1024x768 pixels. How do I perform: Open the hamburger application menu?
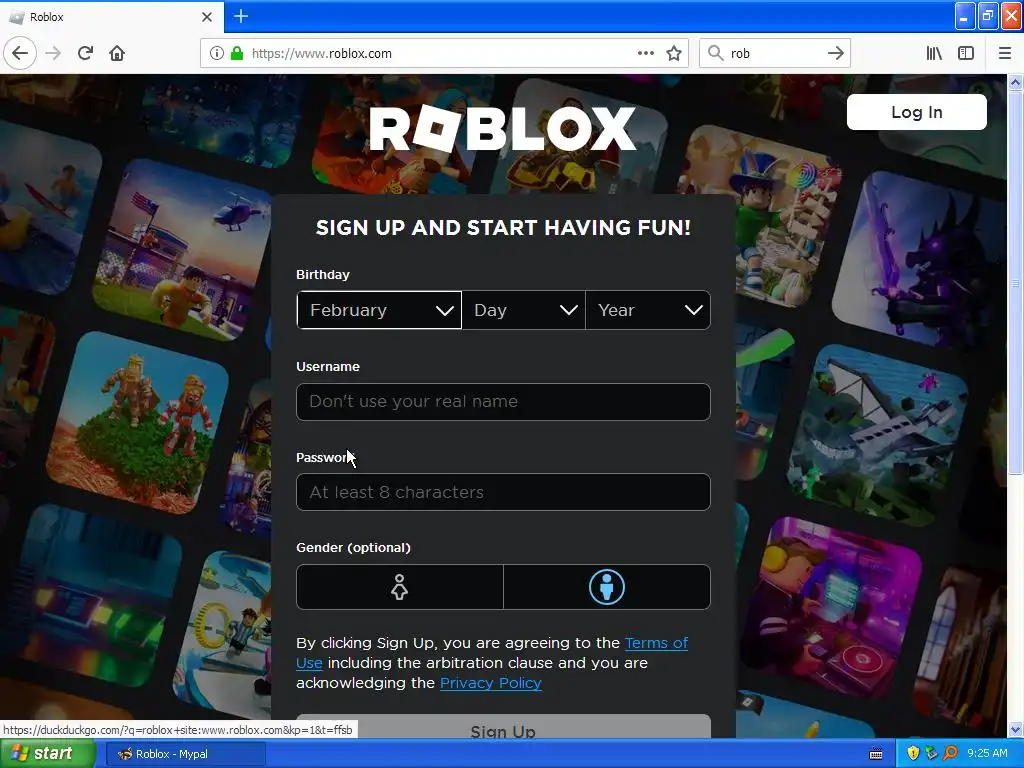tap(1004, 53)
